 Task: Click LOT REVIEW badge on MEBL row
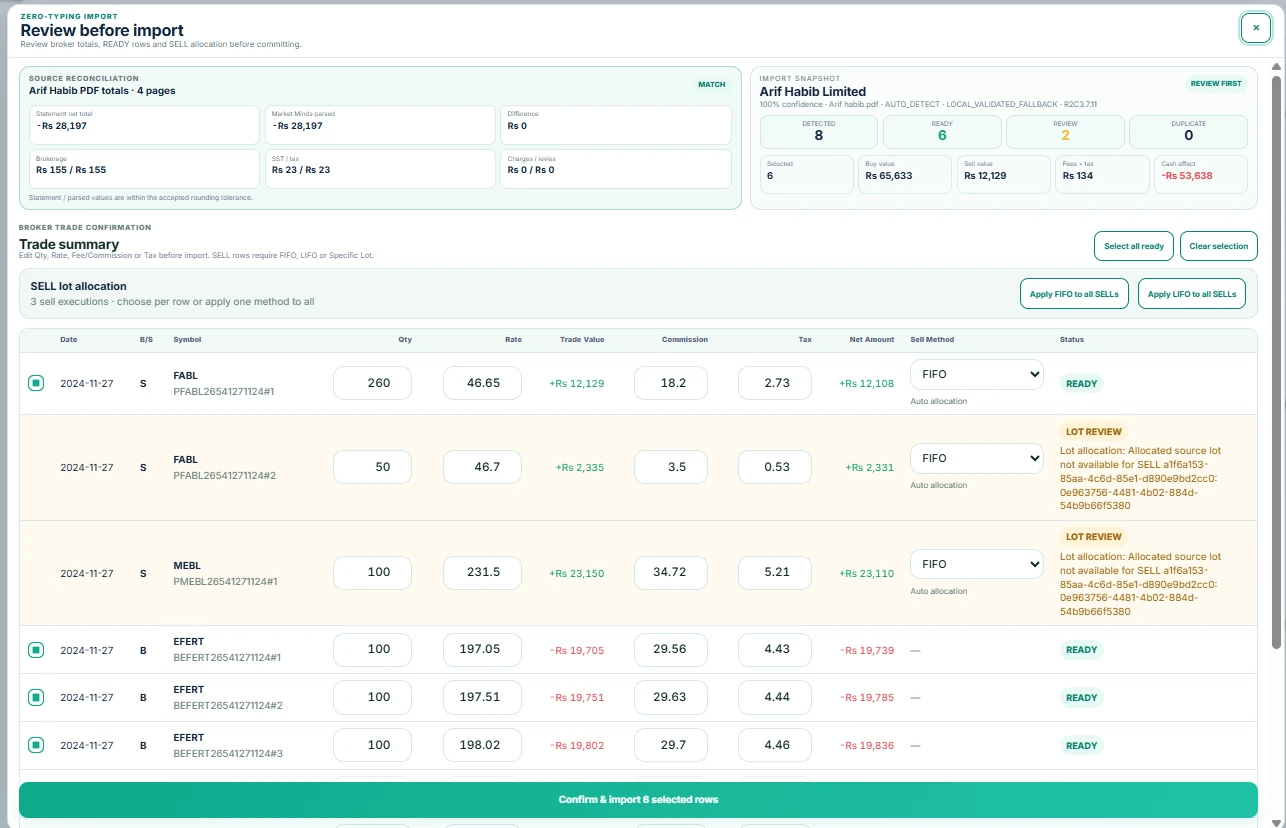coord(1093,537)
